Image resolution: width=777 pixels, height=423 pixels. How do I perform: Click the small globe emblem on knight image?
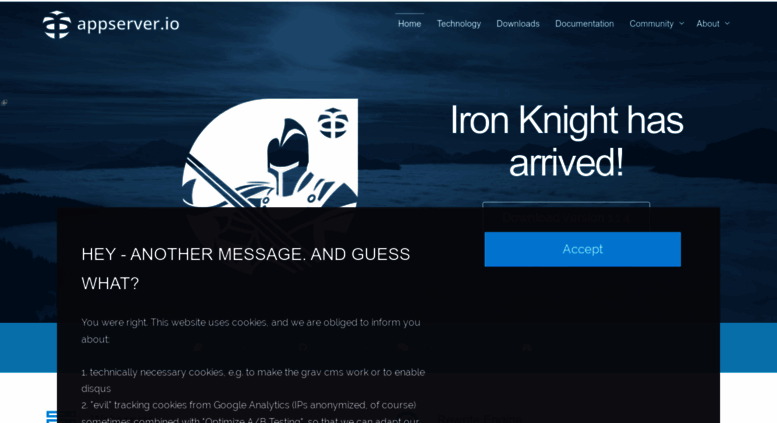[333, 122]
